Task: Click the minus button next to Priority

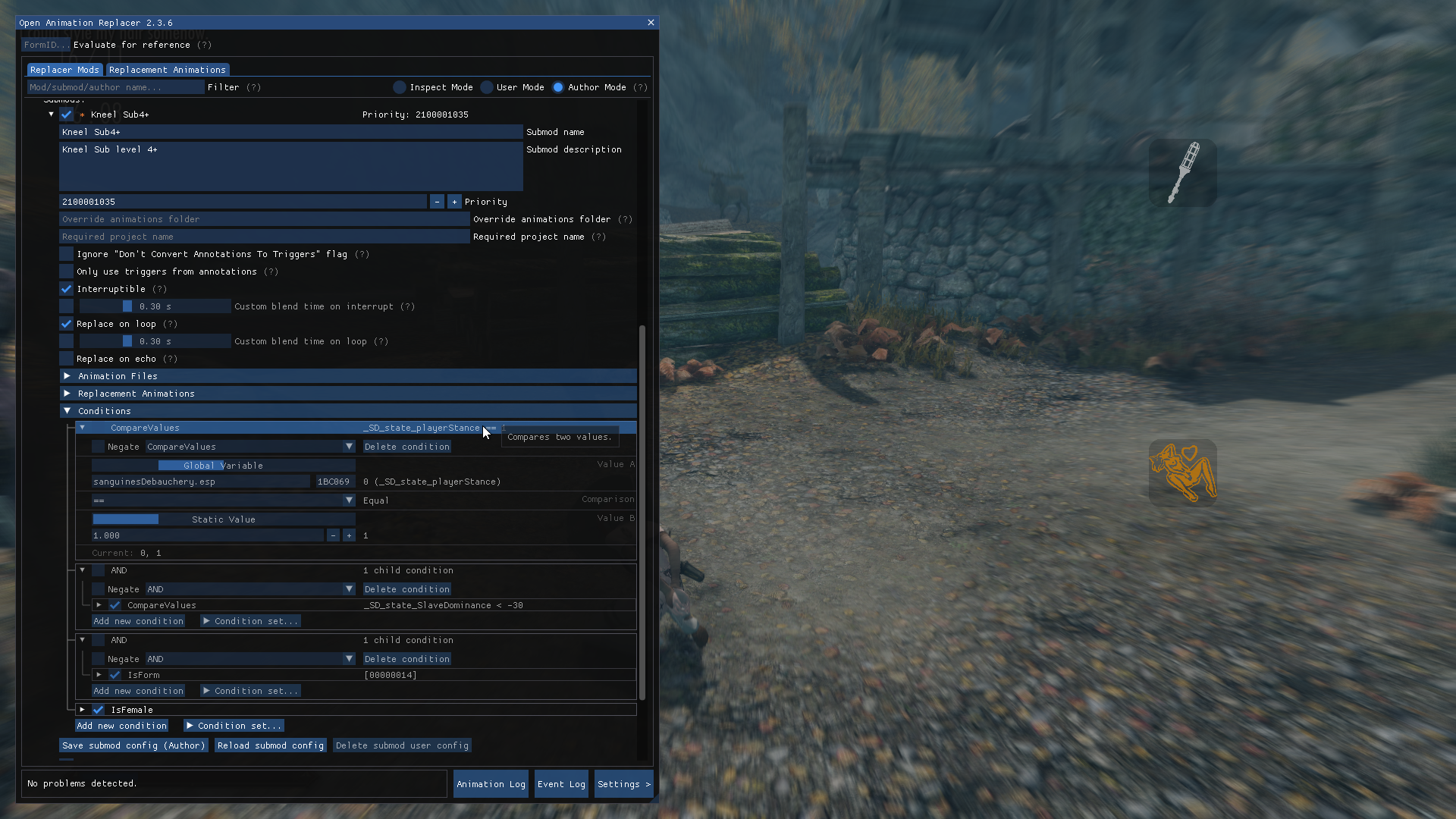Action: [437, 202]
